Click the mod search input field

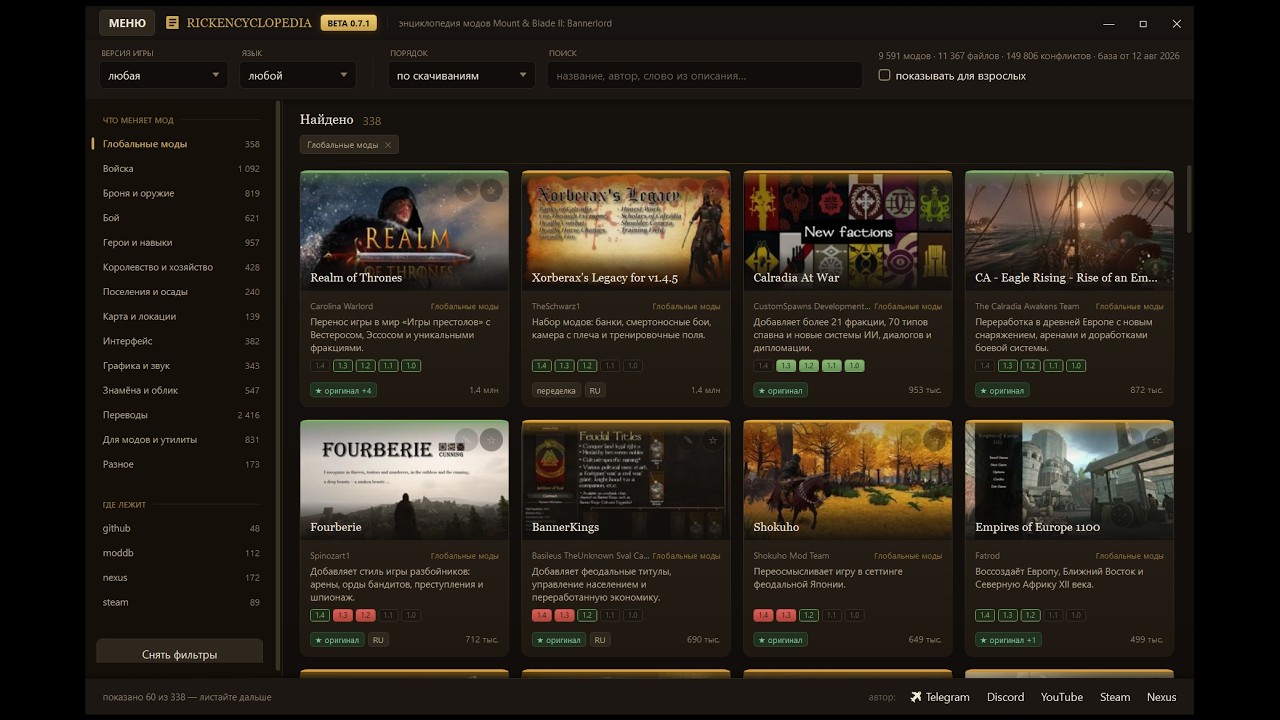704,75
